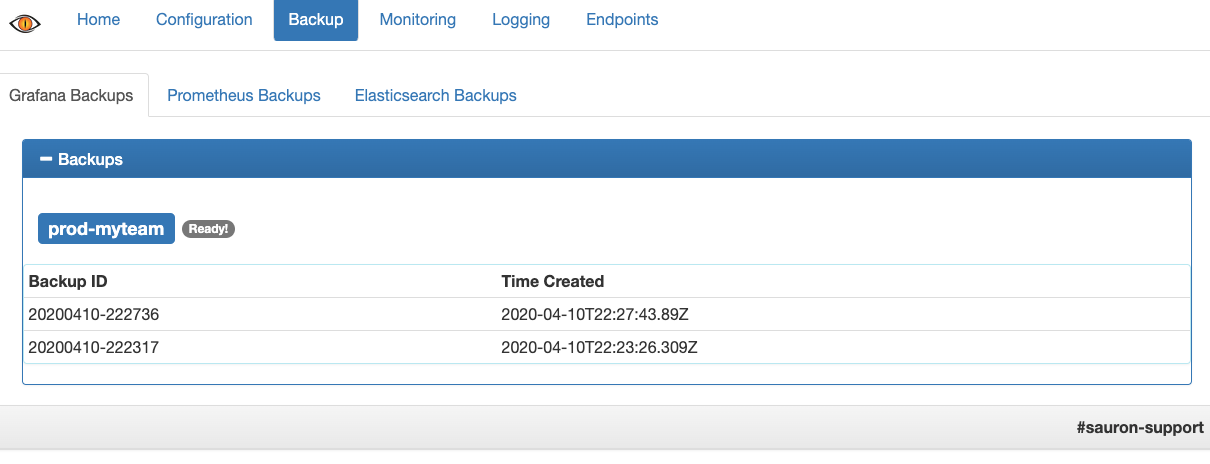Navigate to the Logging section
Image resolution: width=1210 pixels, height=464 pixels.
tap(521, 20)
